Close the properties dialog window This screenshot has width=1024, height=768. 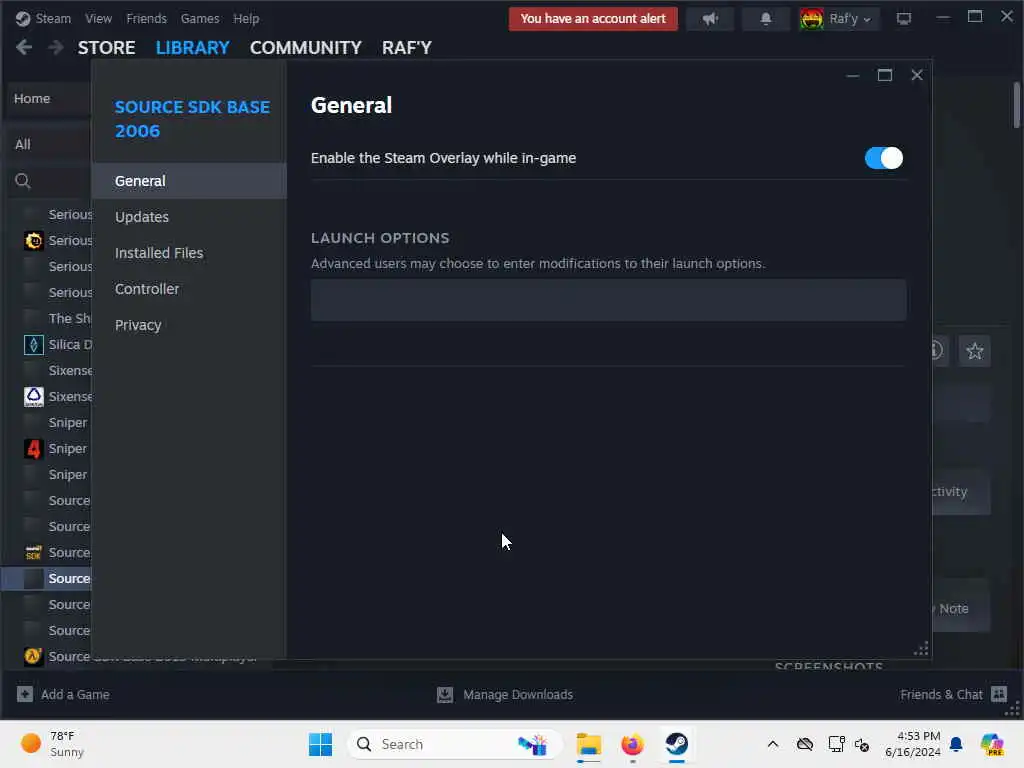[x=917, y=75]
